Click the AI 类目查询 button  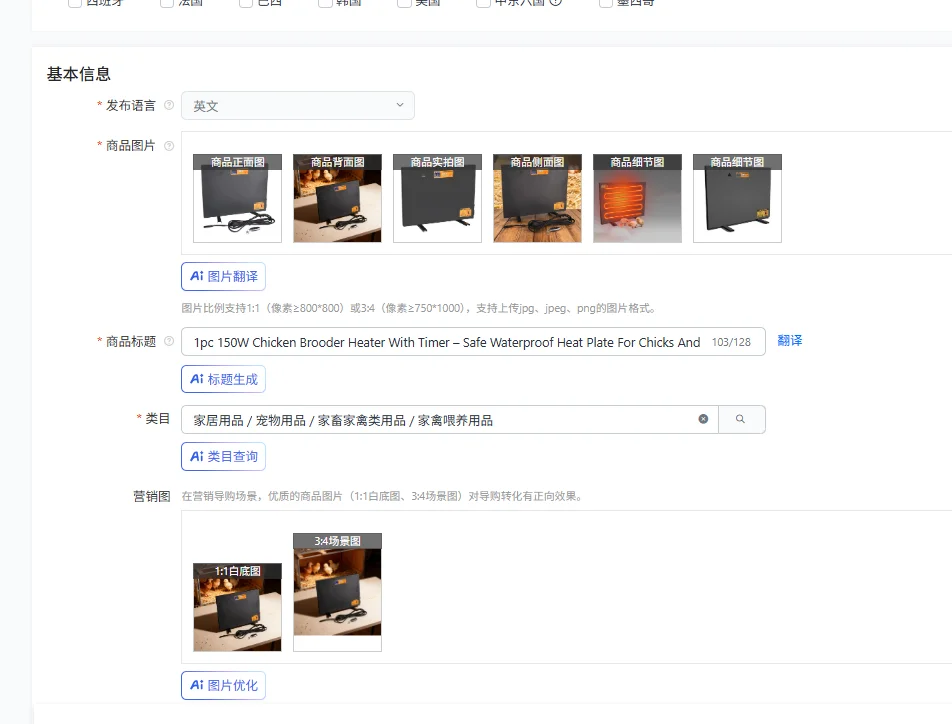[x=223, y=457]
